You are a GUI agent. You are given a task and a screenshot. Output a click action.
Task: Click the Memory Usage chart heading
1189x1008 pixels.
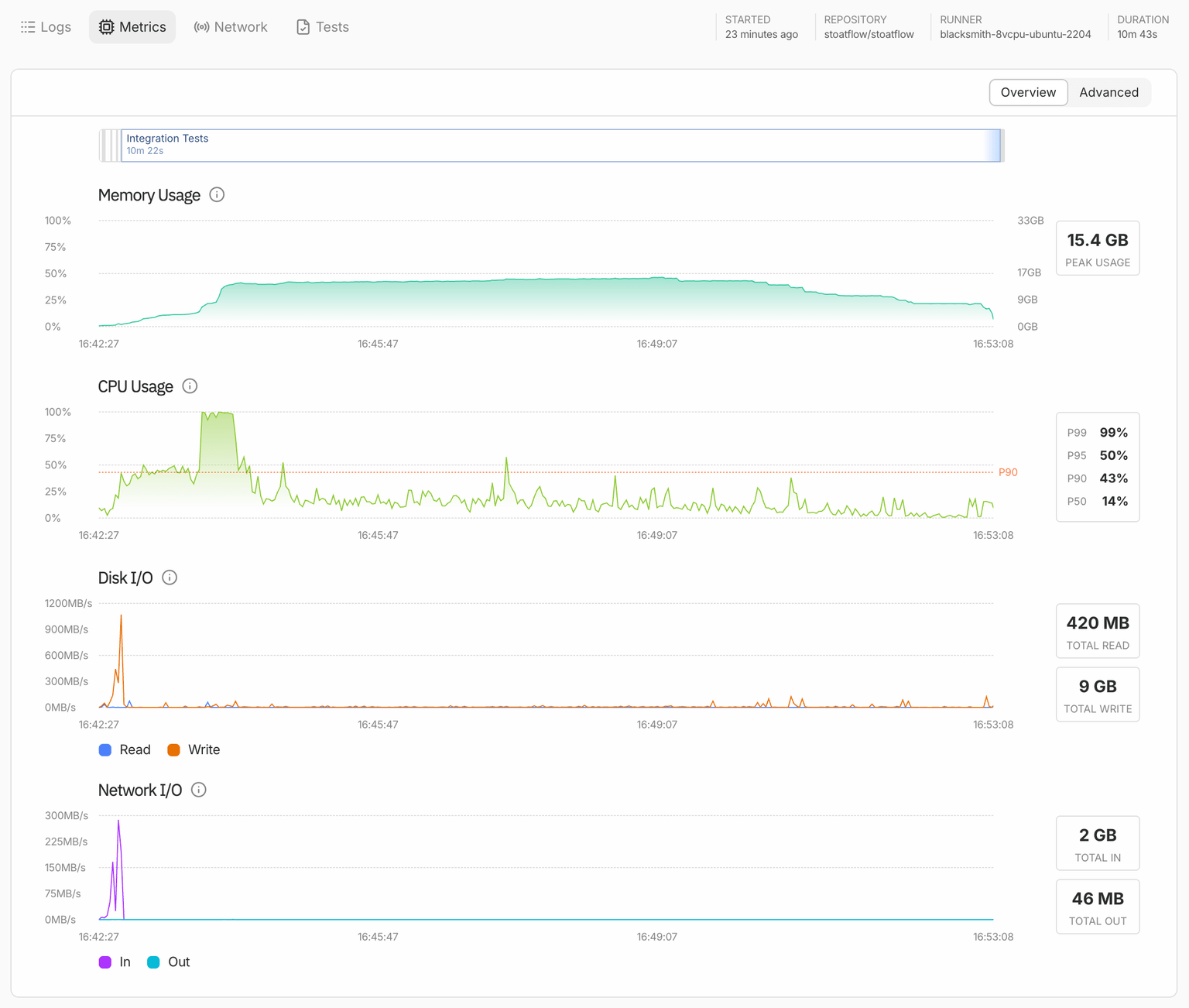coord(149,195)
